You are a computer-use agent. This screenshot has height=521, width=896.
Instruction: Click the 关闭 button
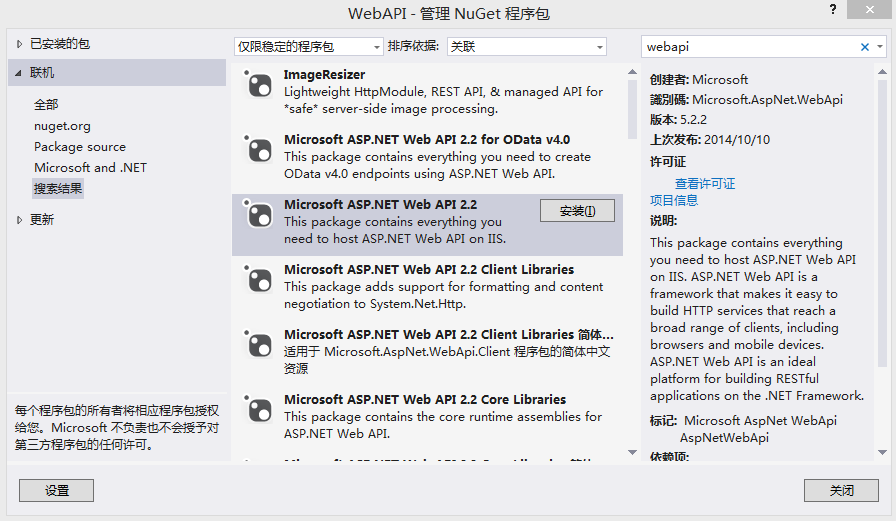tap(841, 490)
